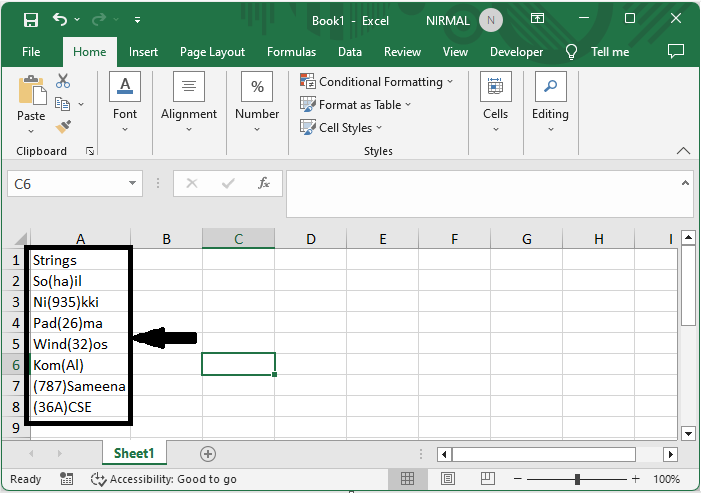Click vertical scrollbar up arrow
This screenshot has height=493, width=701.
(x=688, y=237)
